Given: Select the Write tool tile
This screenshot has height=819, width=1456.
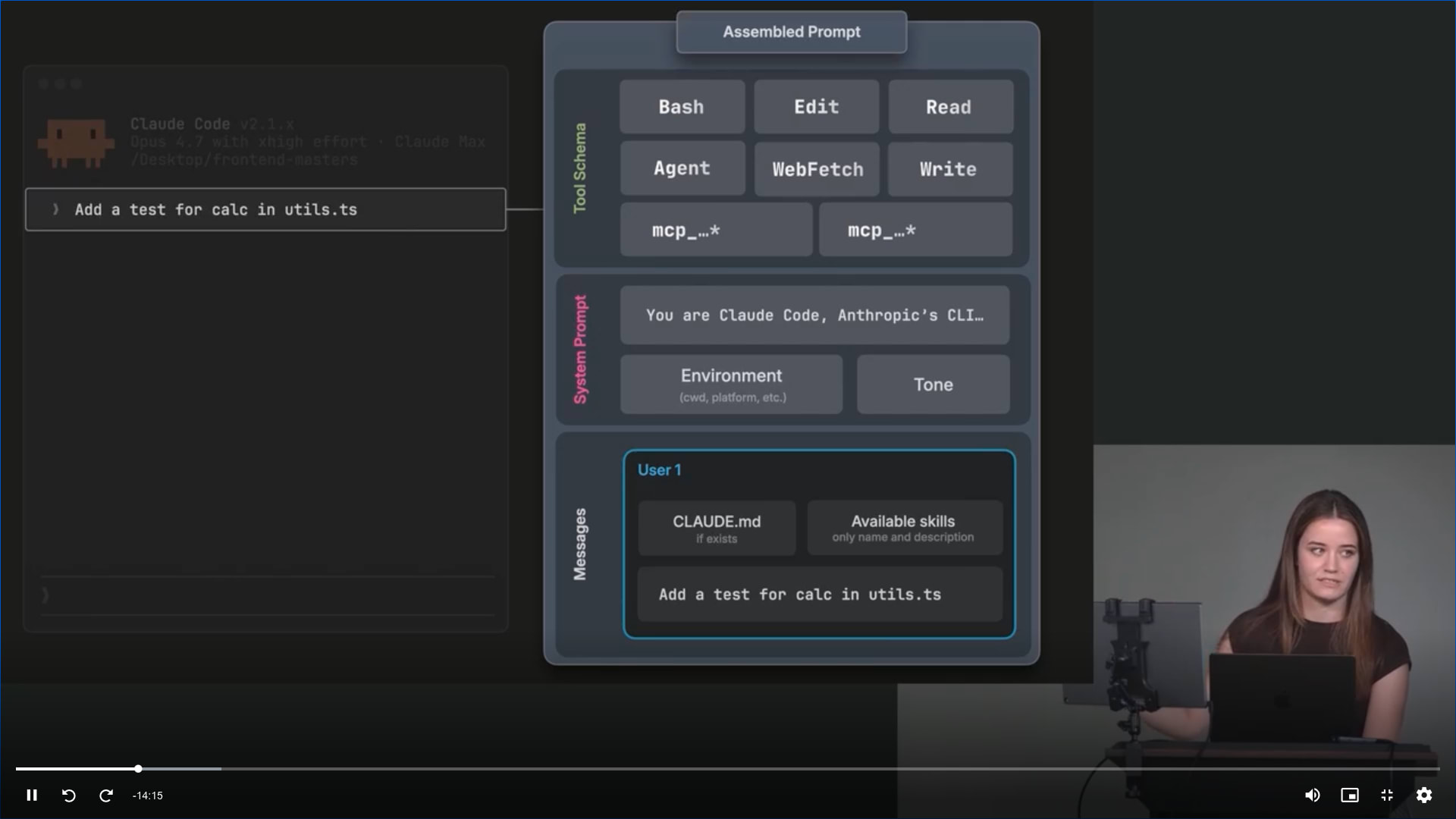Looking at the screenshot, I should click(950, 169).
